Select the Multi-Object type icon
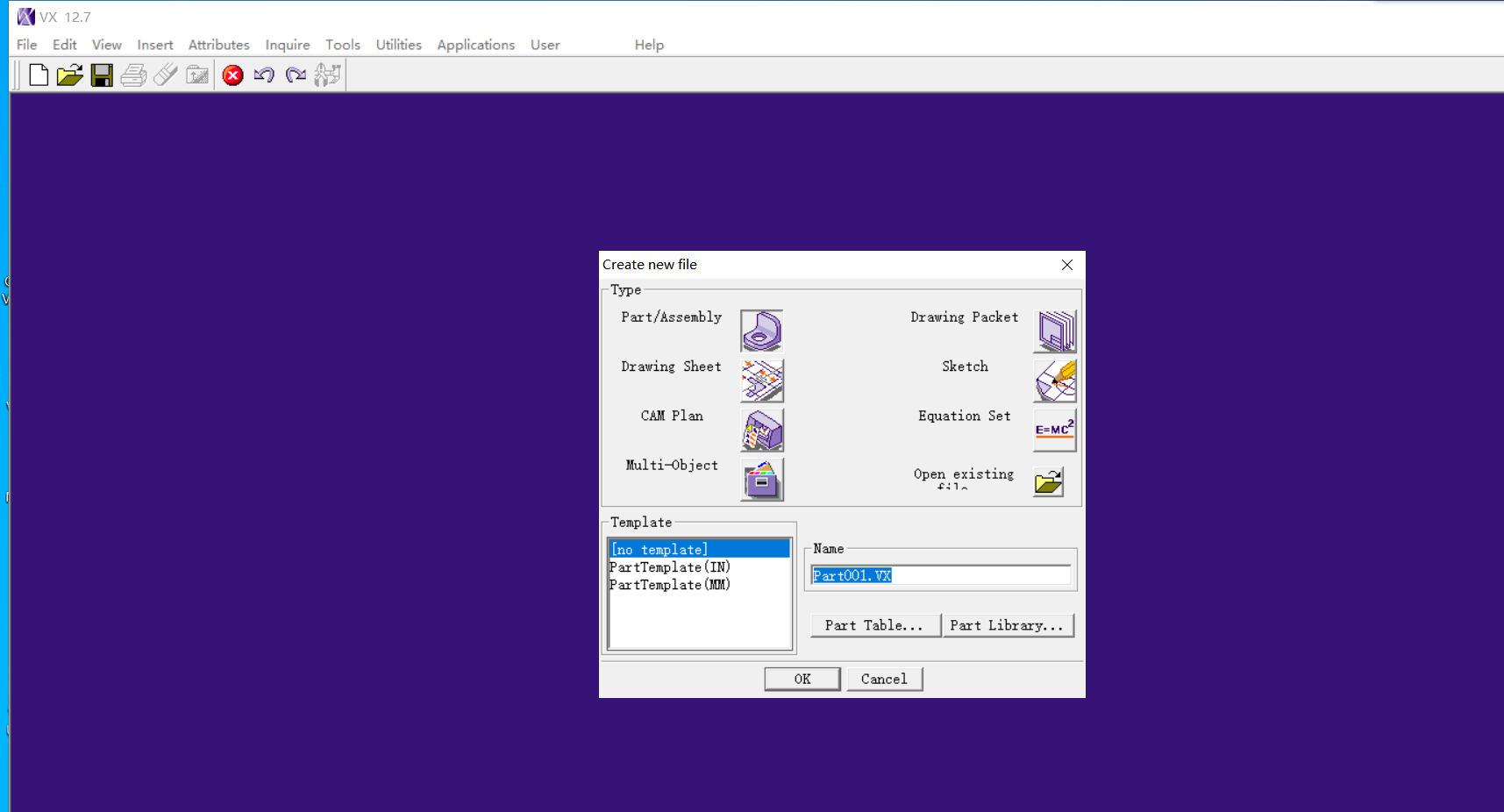1504x812 pixels. pos(761,480)
